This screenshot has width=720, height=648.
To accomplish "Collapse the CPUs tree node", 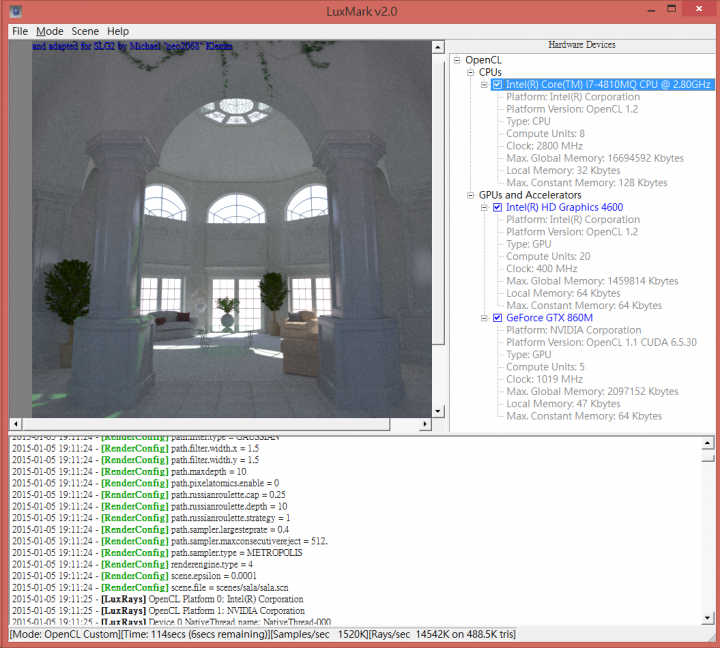I will pos(470,73).
